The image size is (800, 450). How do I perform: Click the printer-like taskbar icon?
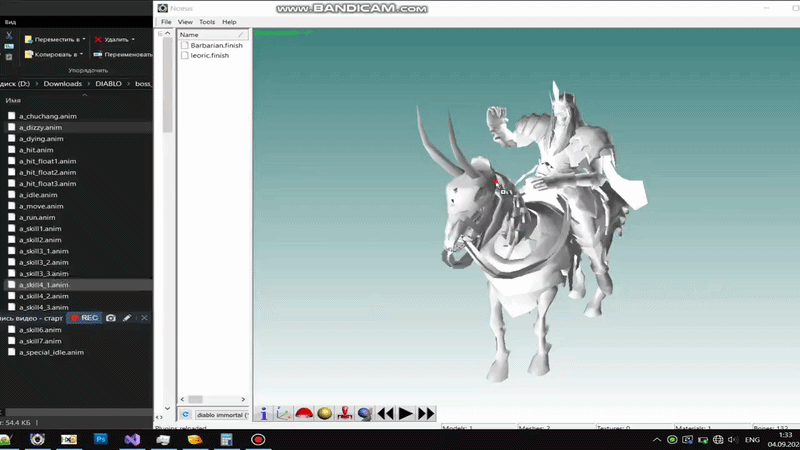163,439
